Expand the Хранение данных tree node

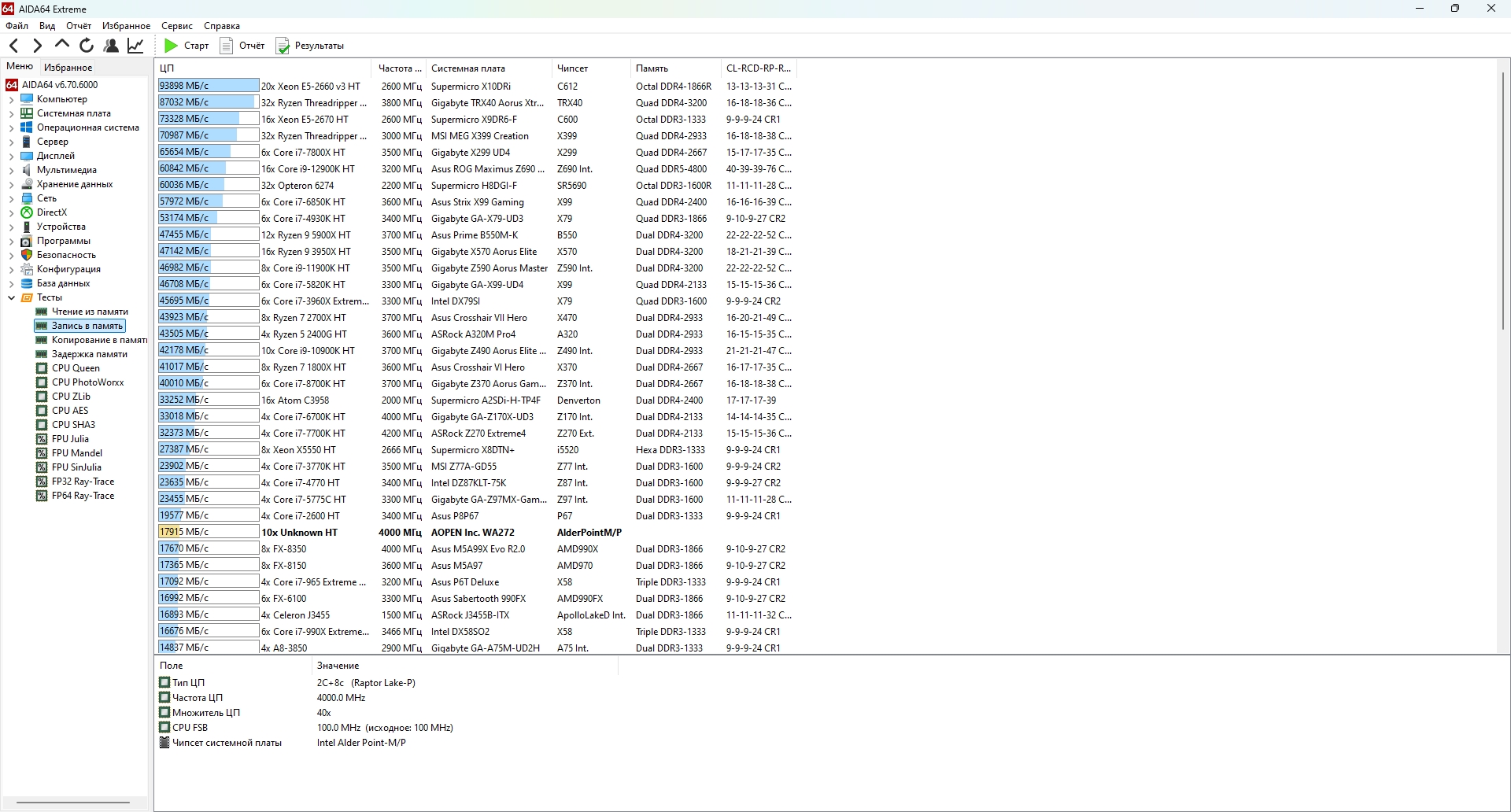pos(11,185)
